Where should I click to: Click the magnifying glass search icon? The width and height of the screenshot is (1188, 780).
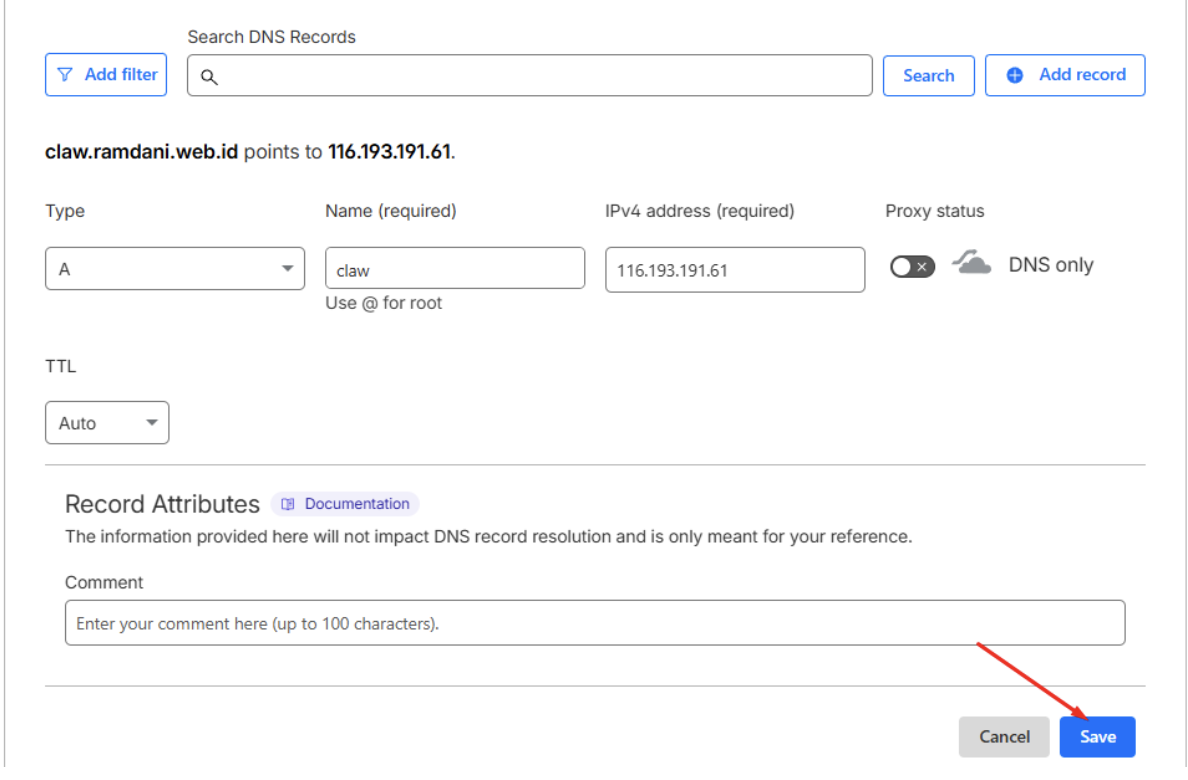[209, 77]
